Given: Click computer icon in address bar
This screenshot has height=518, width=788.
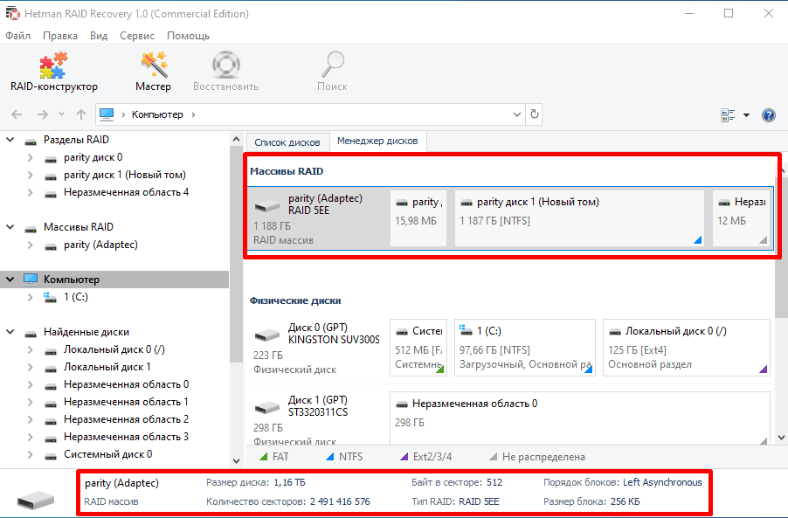Looking at the screenshot, I should [x=107, y=115].
